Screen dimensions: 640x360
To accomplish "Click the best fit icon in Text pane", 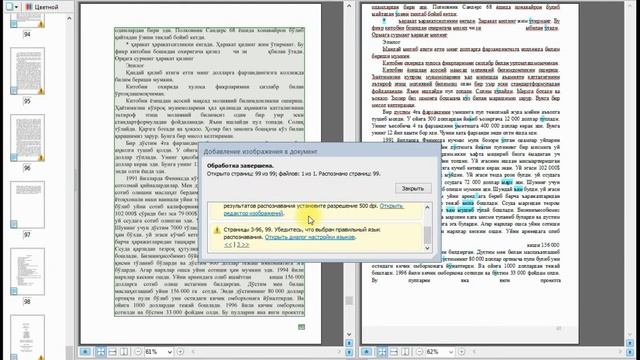I will coord(382,351).
